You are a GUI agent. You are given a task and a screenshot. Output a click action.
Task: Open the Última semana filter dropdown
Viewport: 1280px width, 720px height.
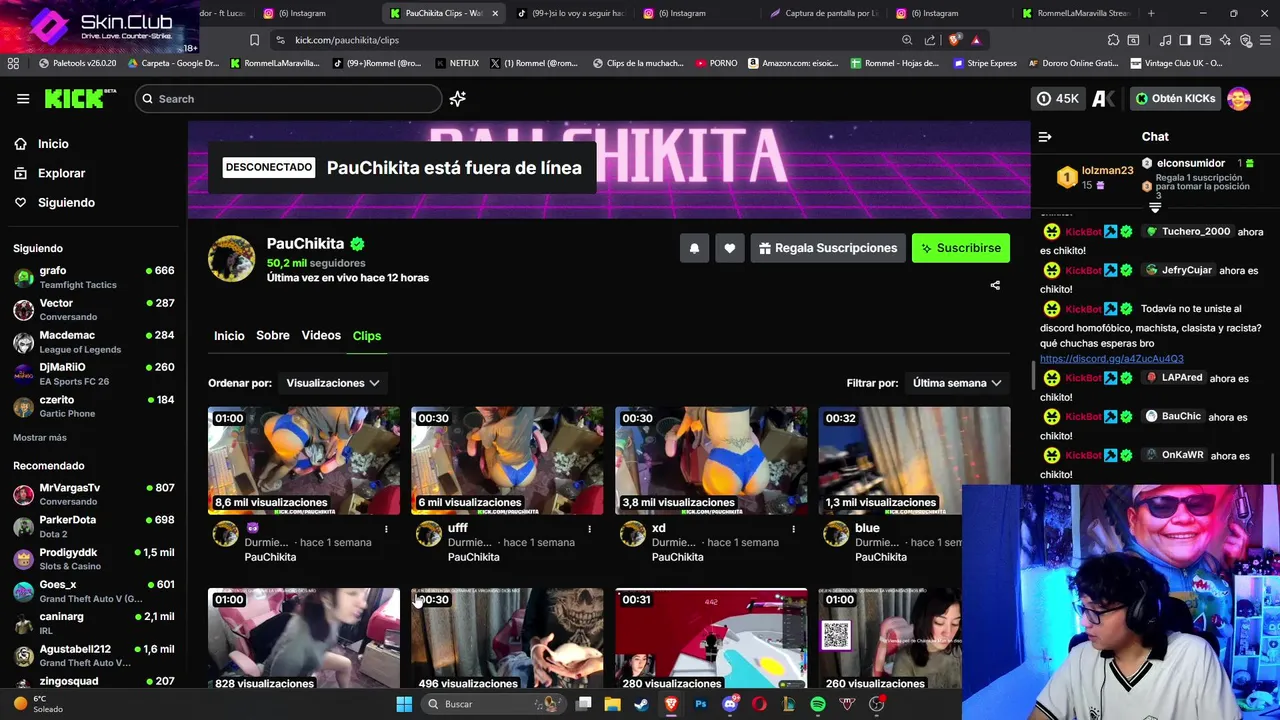(957, 383)
